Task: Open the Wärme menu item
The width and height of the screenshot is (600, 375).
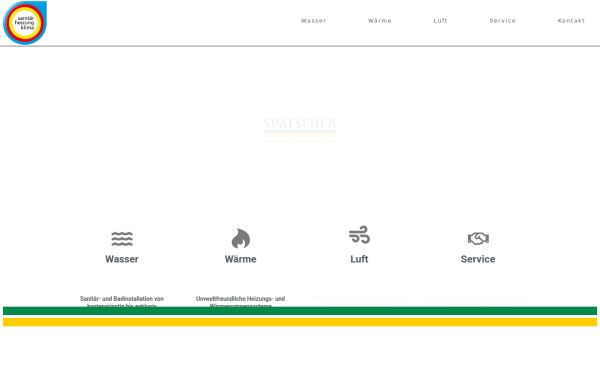Action: 380,21
